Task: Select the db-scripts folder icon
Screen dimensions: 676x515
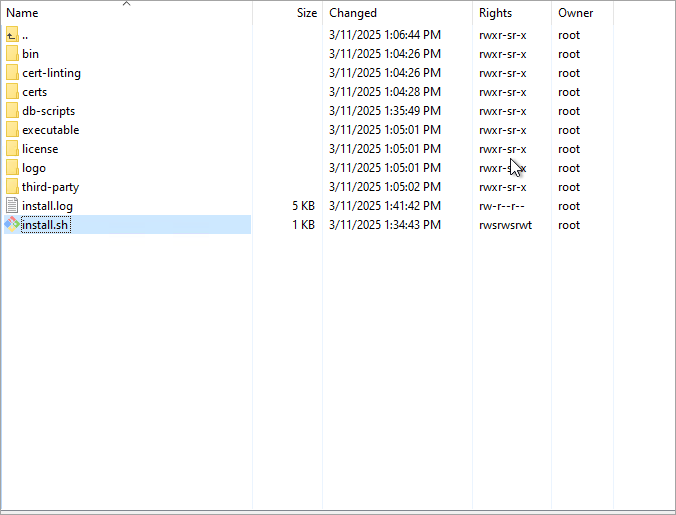Action: click(12, 111)
